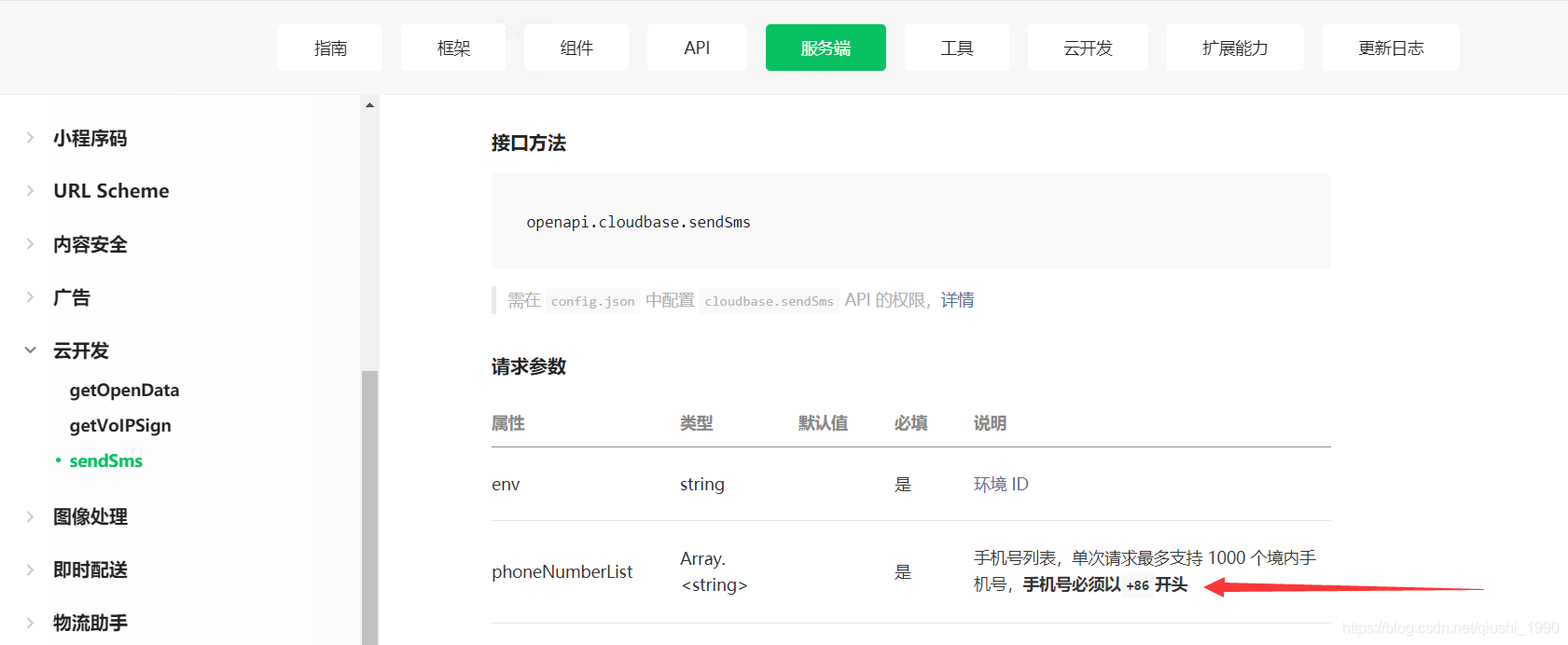Open the URL Scheme sidebar section
Screen dimensions: 1568x645
(111, 191)
